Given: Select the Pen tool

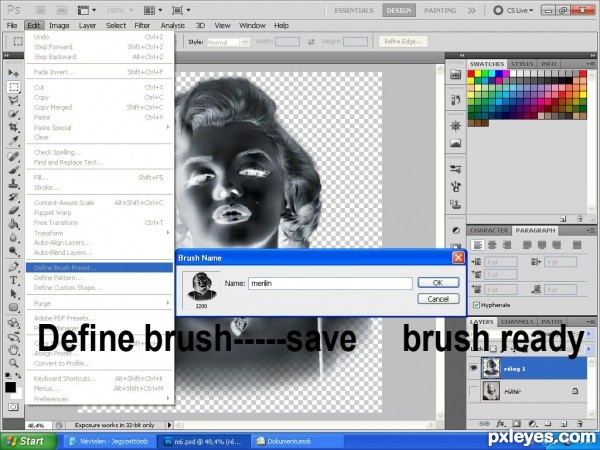Looking at the screenshot, I should 13,267.
